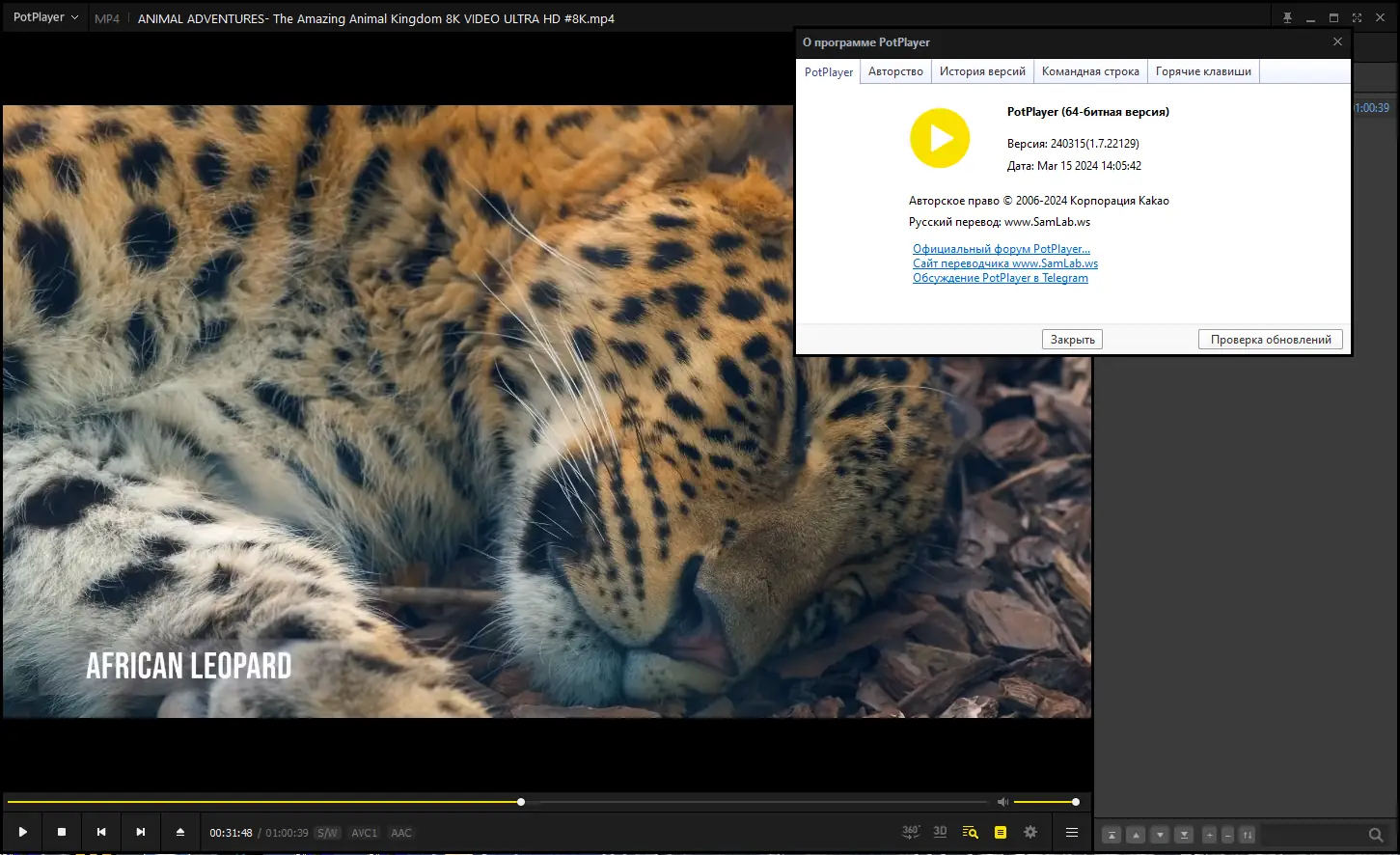Click the yellow PotPlayer logo in About

pyautogui.click(x=940, y=138)
